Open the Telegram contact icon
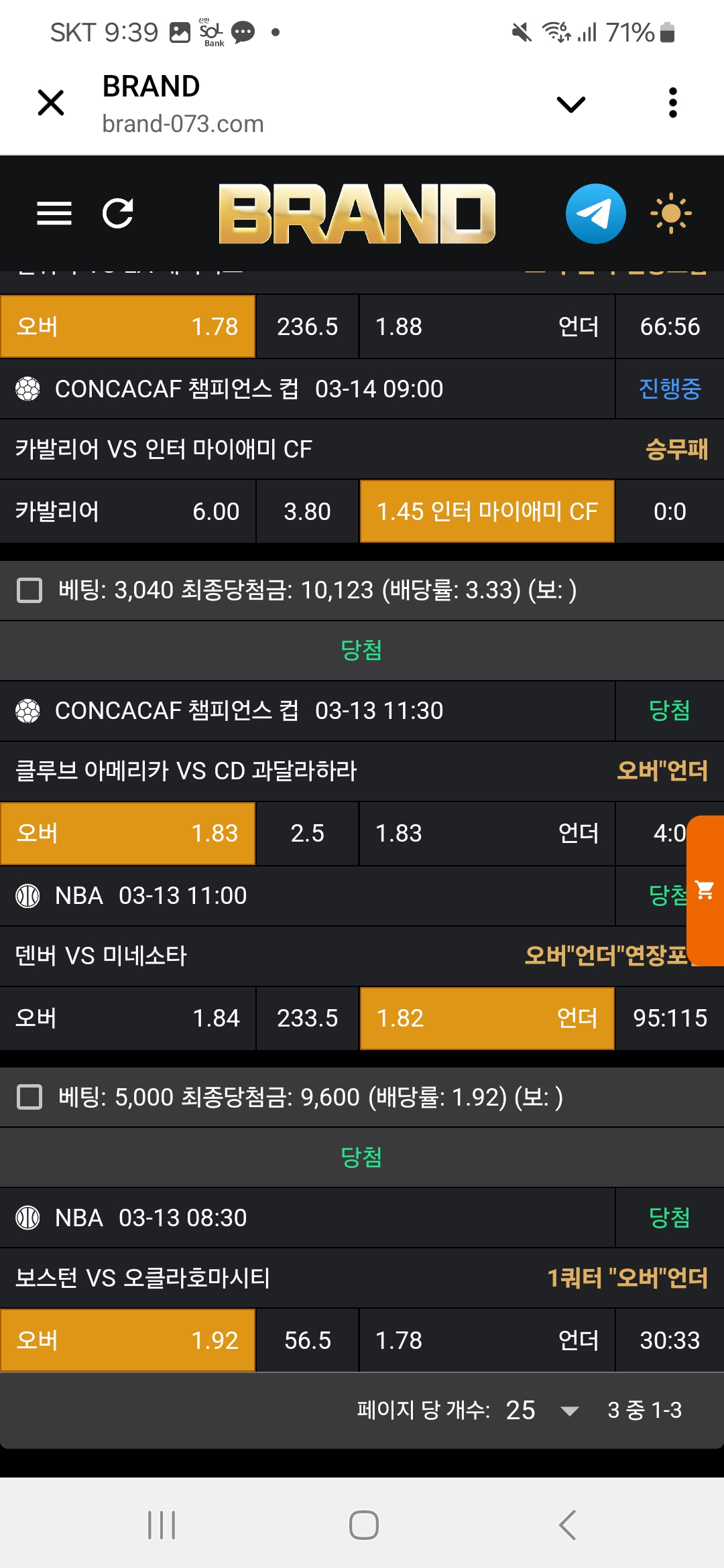Viewport: 724px width, 1568px height. click(x=595, y=214)
